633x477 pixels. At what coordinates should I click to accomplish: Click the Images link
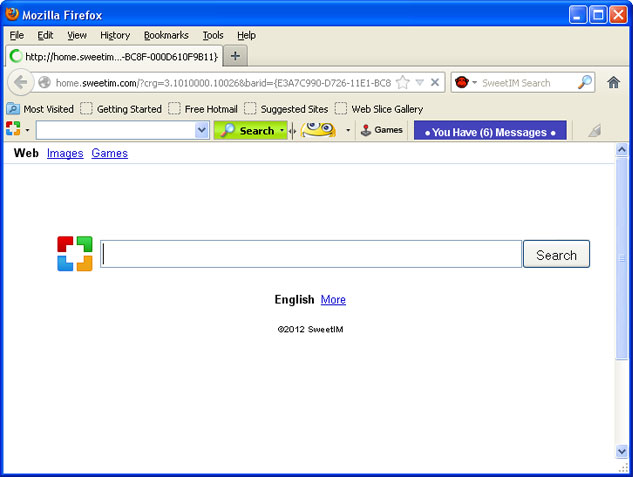click(65, 153)
